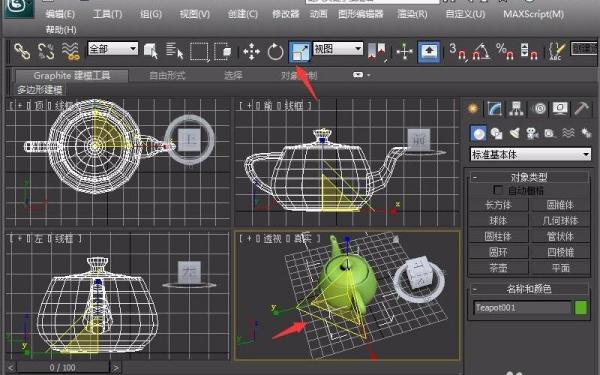The image size is (600, 375).
Task: Open the 全部 selection filter dropdown
Action: (113, 49)
